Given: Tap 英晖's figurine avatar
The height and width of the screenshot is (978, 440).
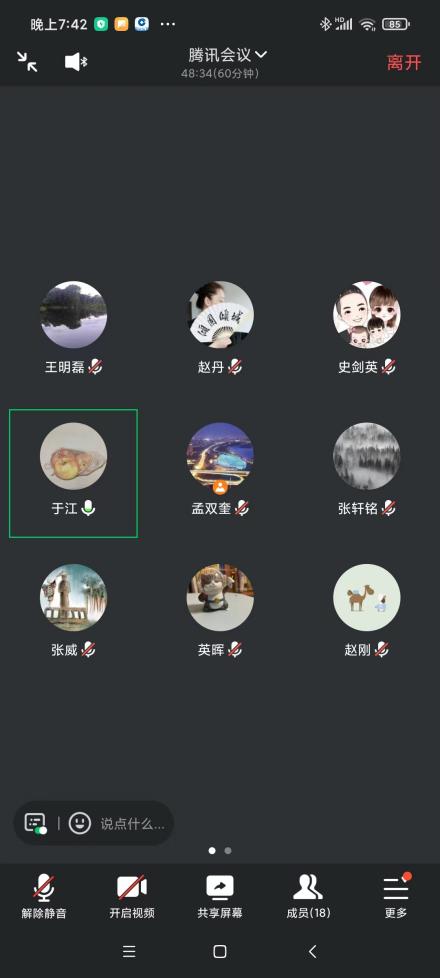Looking at the screenshot, I should click(x=220, y=598).
